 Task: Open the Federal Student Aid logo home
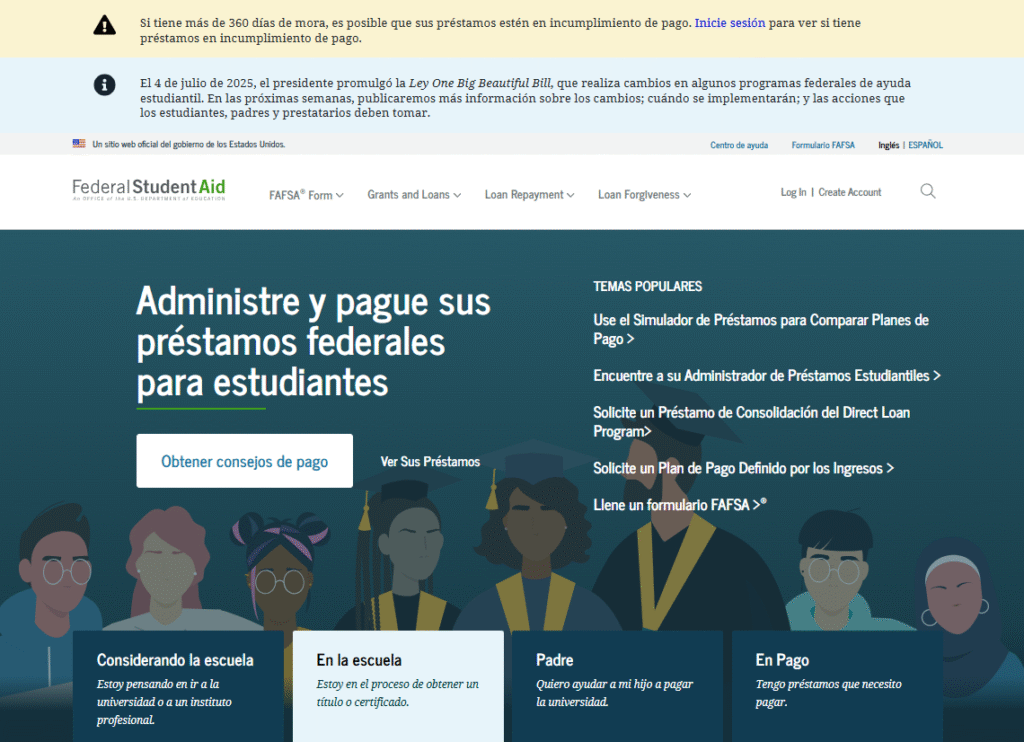point(149,189)
